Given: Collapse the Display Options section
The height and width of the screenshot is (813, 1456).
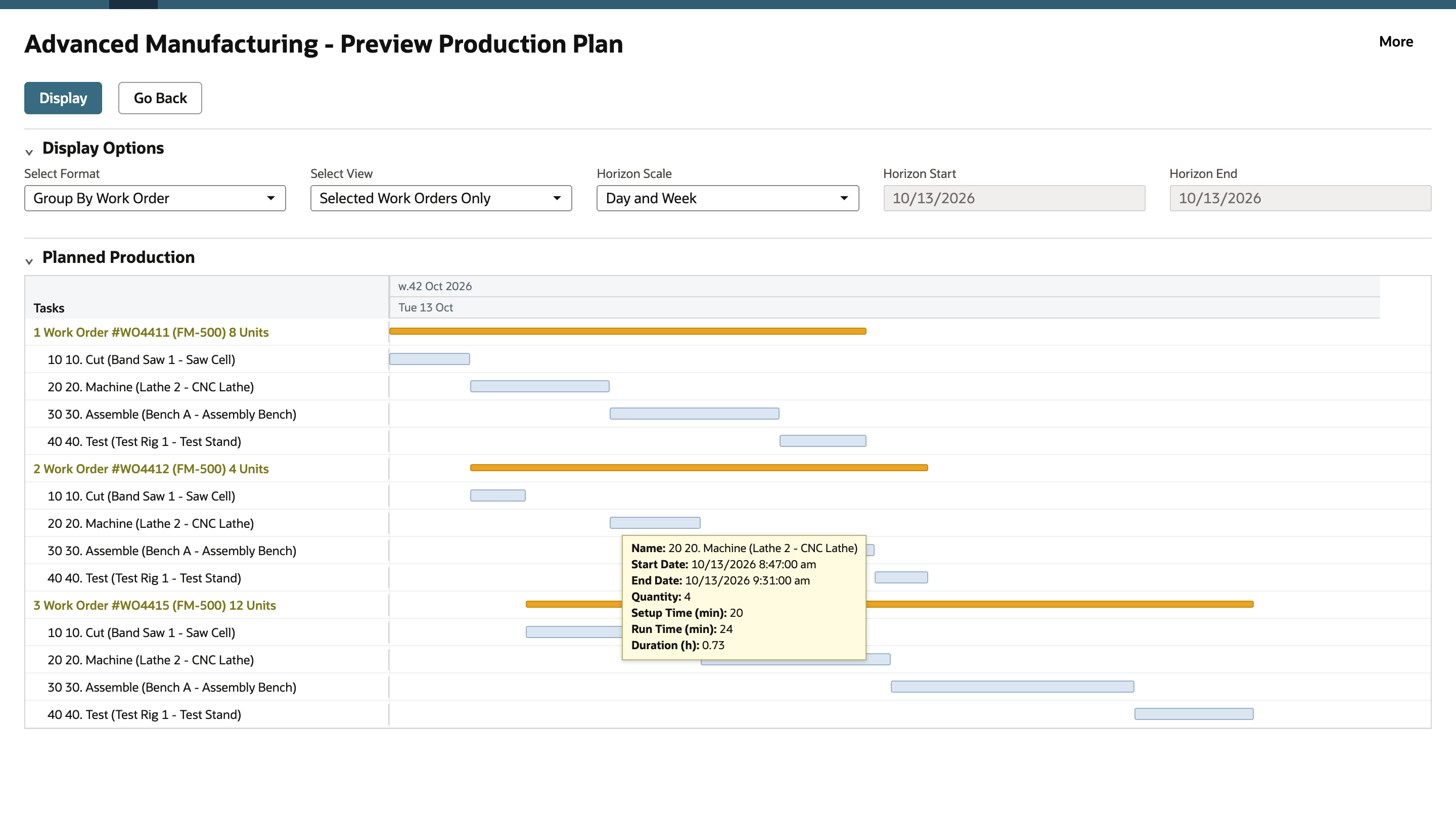Looking at the screenshot, I should click(29, 152).
